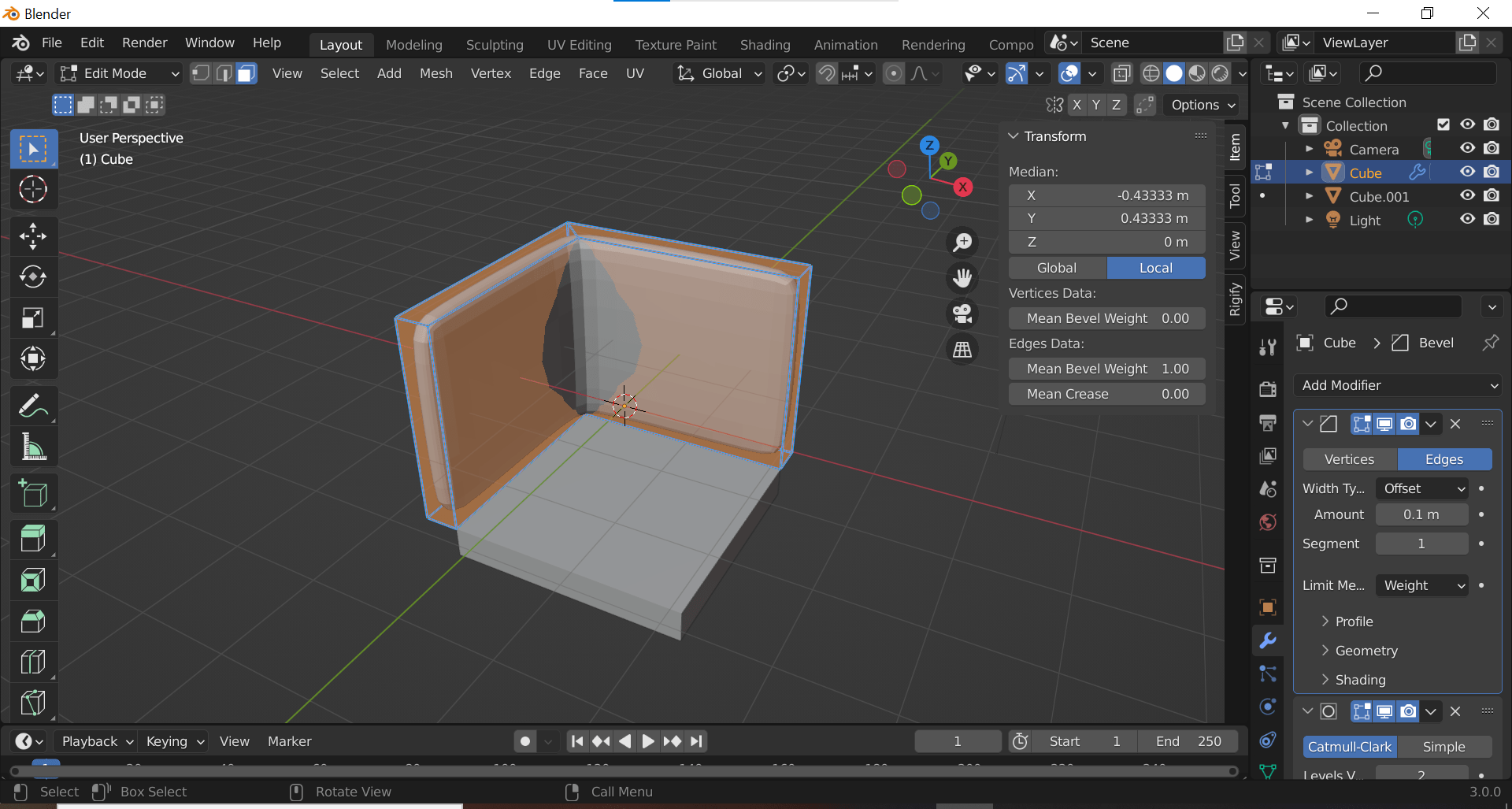Select the Annotate pencil tool

(33, 406)
